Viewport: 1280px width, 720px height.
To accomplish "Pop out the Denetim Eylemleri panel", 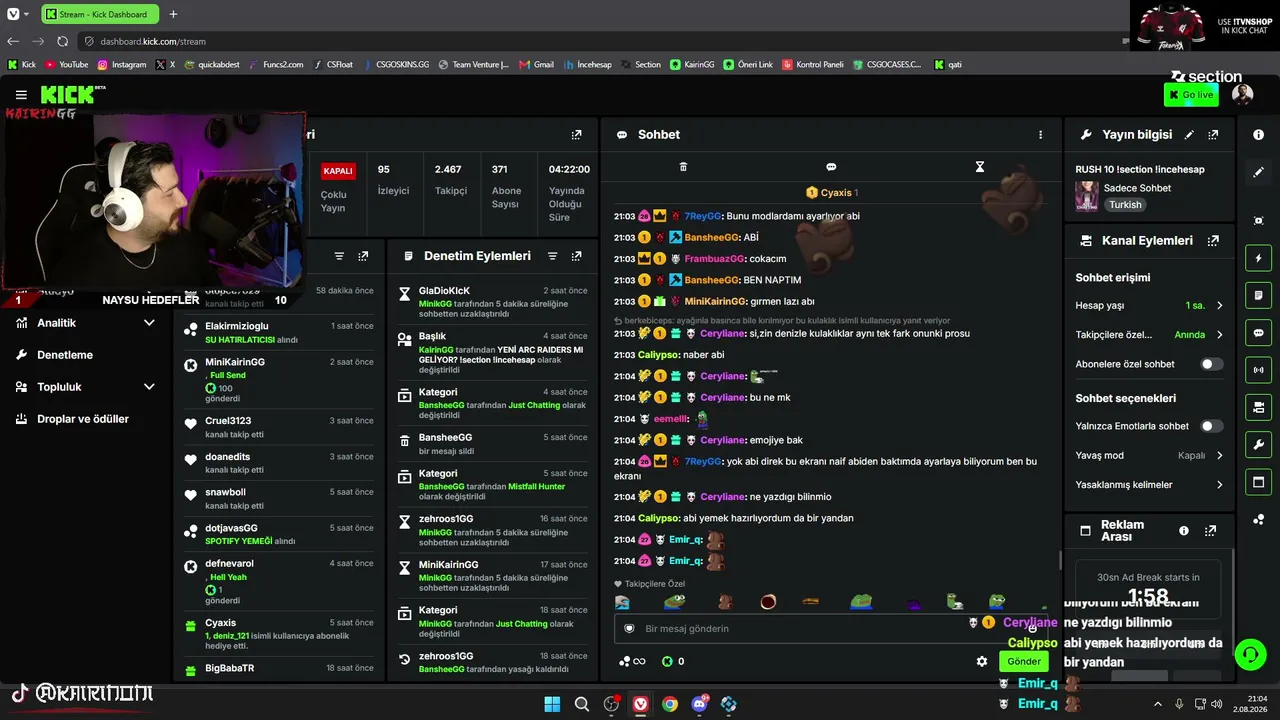I will pos(576,256).
